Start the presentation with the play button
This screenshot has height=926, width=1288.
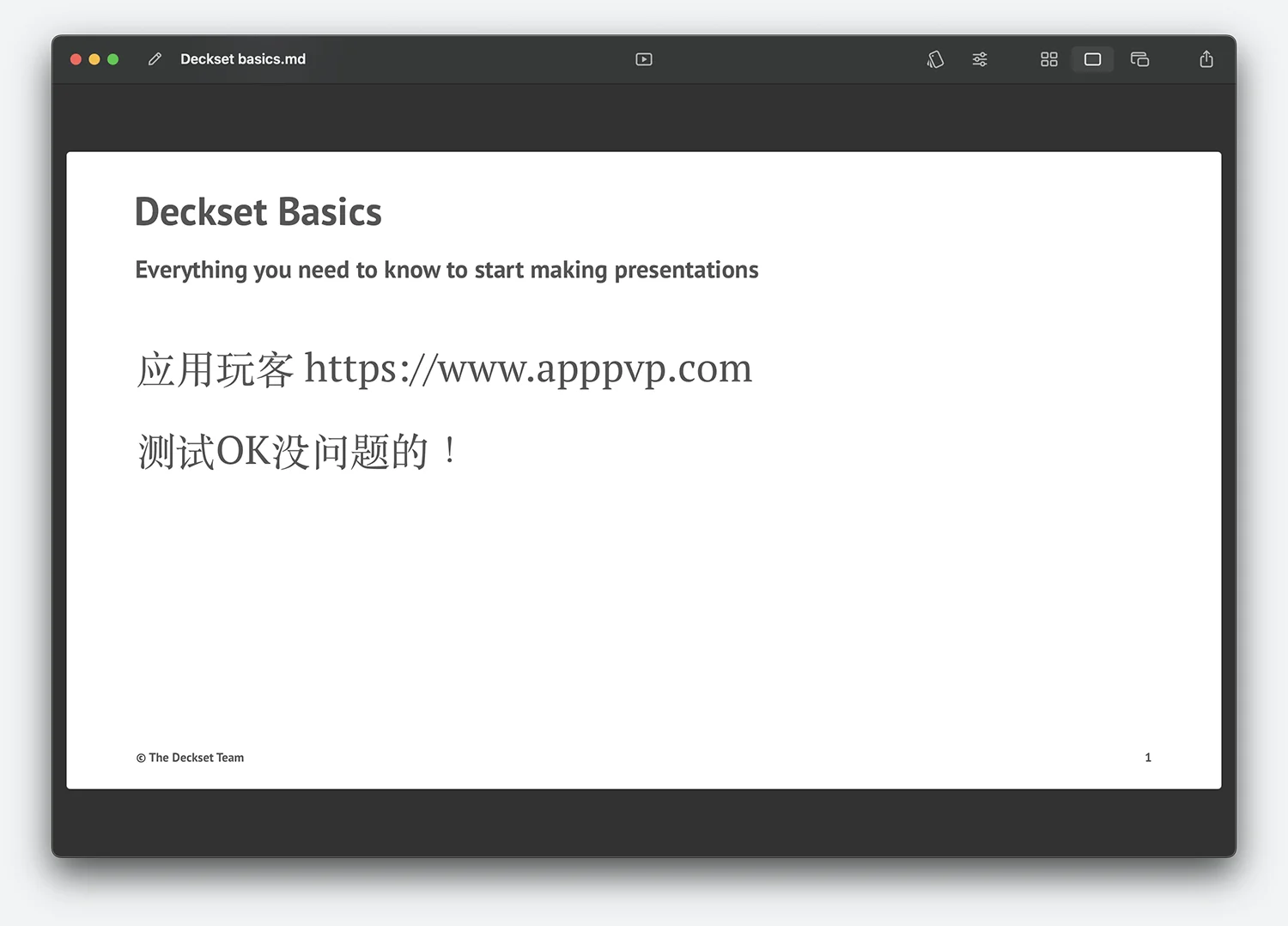point(644,59)
